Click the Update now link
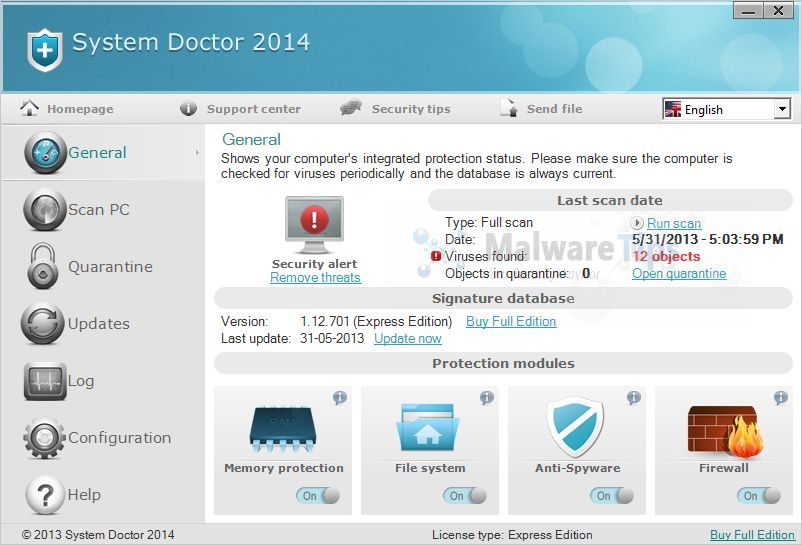 [408, 338]
